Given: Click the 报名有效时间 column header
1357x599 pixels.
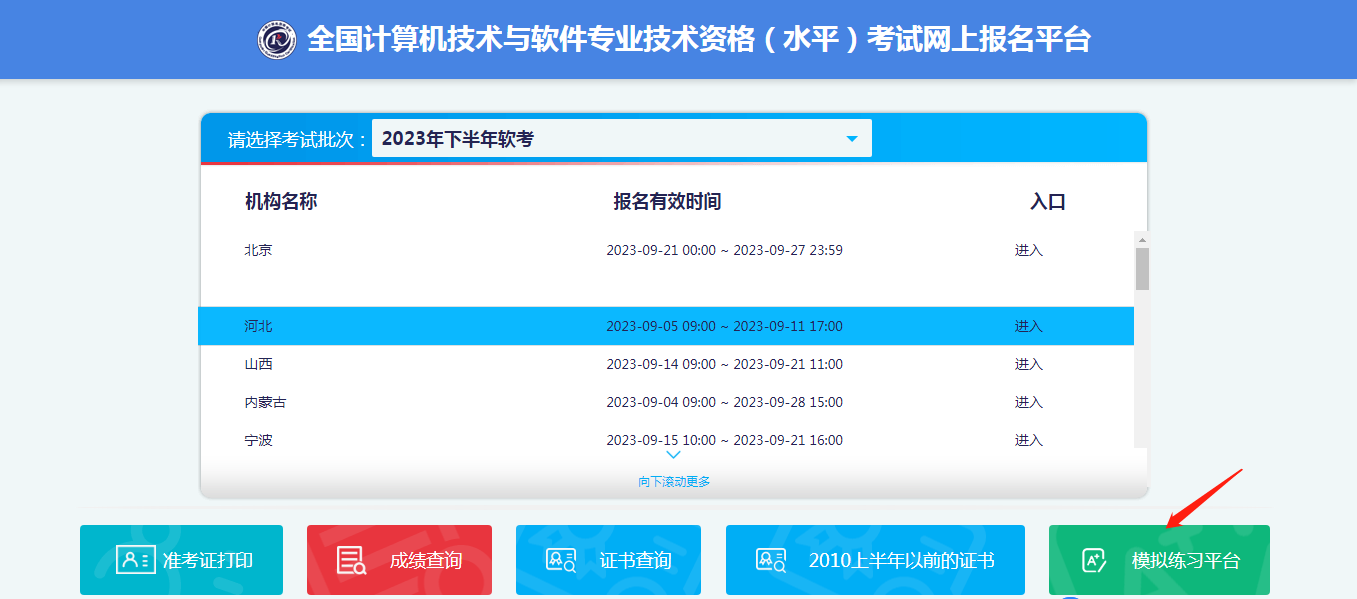Looking at the screenshot, I should (667, 202).
